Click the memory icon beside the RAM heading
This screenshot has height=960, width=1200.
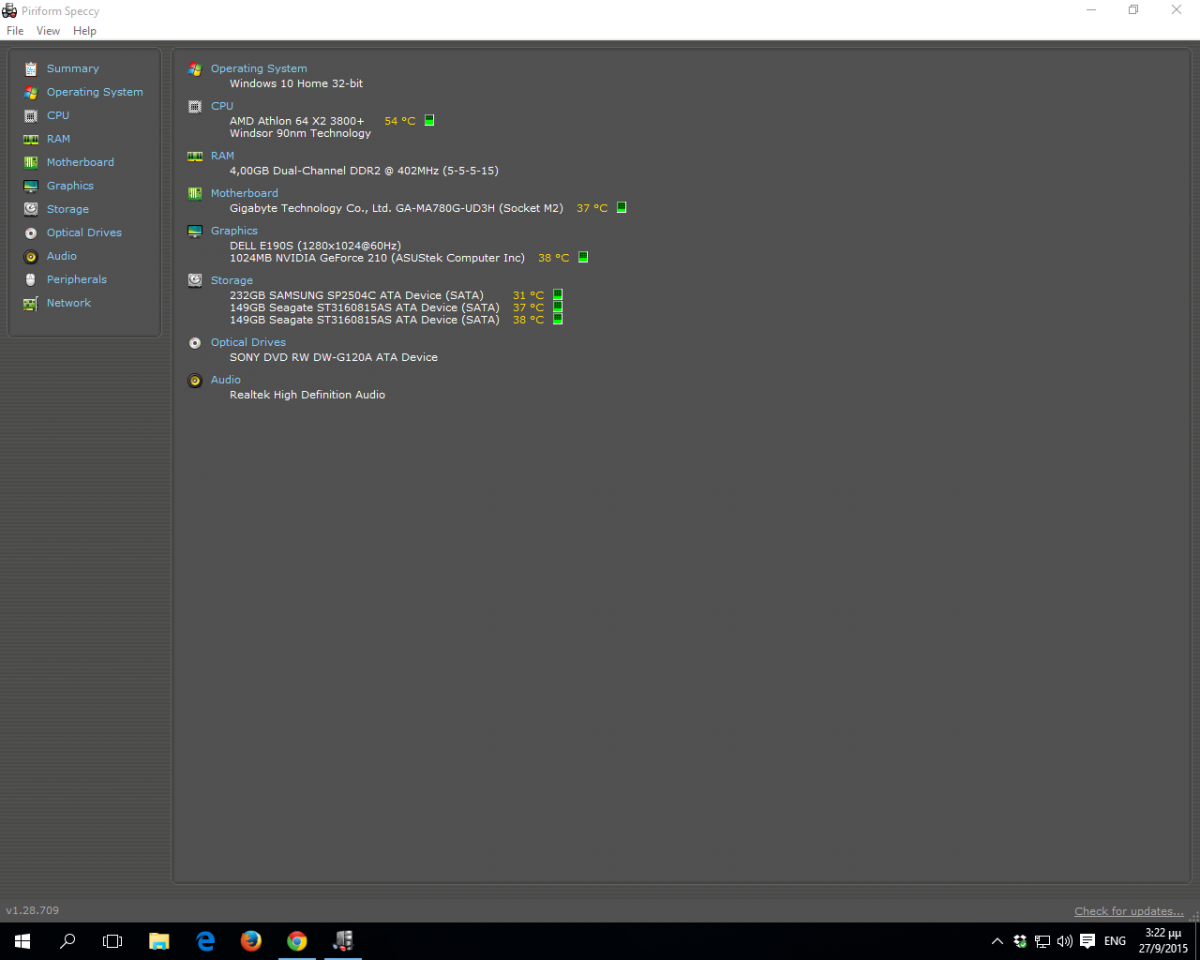click(x=195, y=156)
